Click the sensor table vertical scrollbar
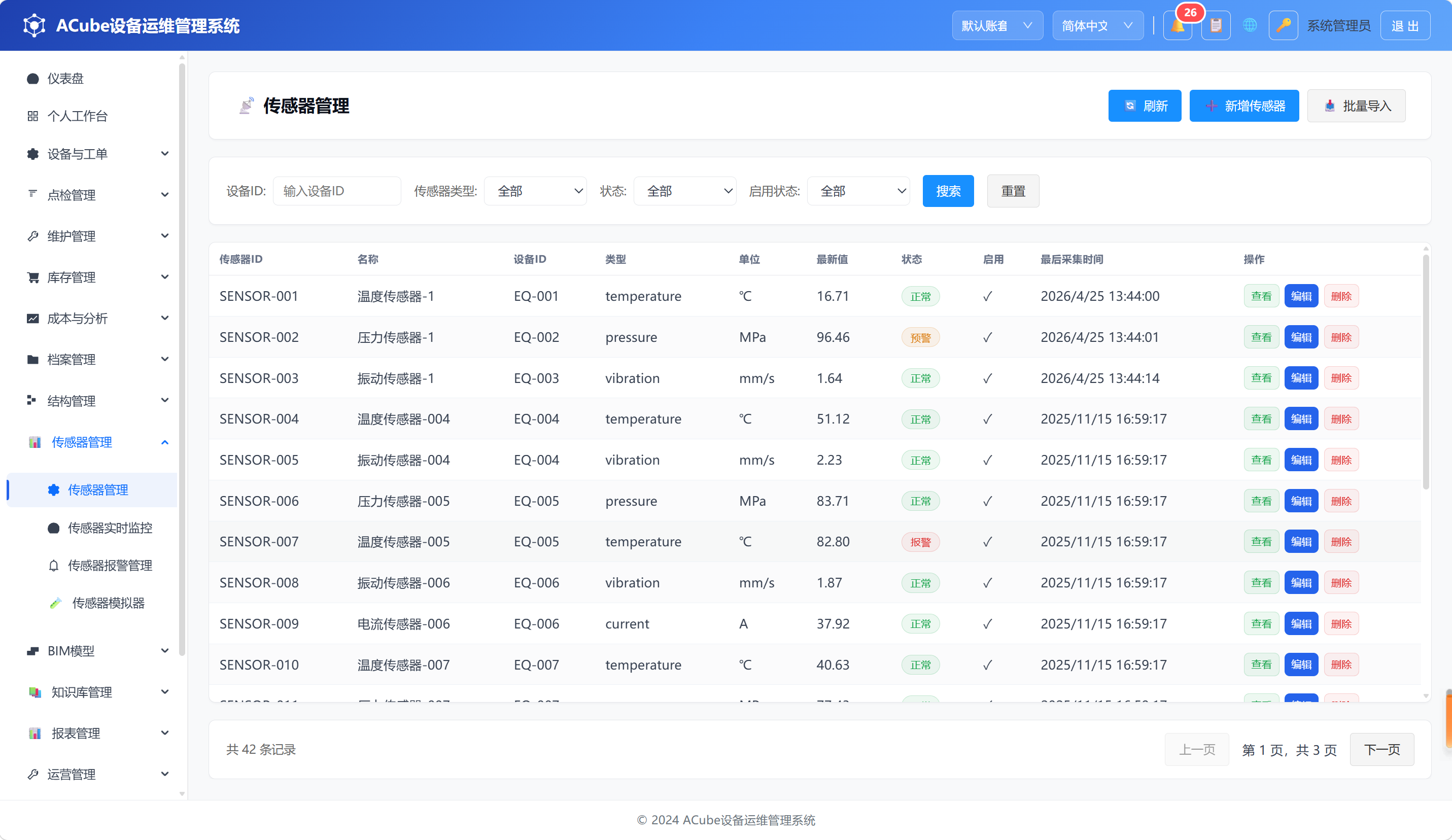Viewport: 1452px width, 840px height. point(1426,372)
